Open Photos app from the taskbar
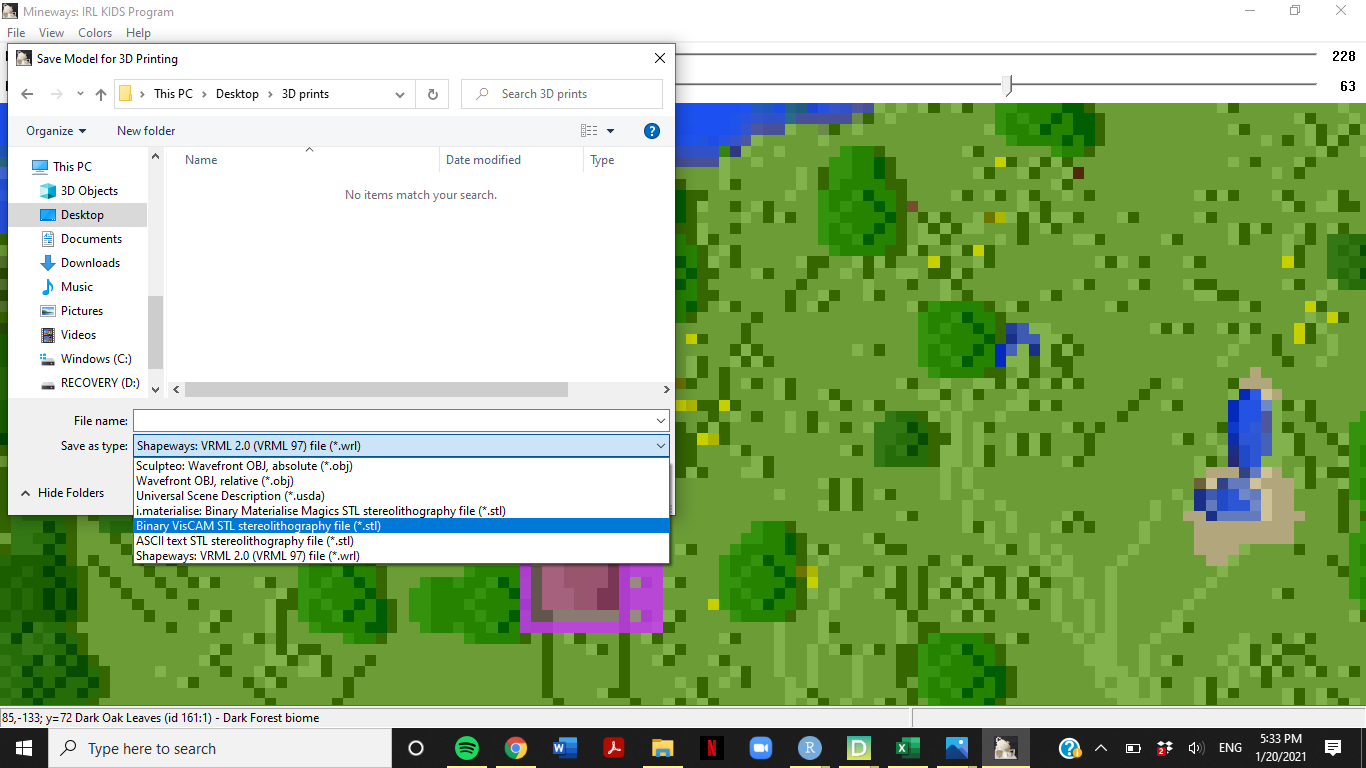The height and width of the screenshot is (768, 1366). (956, 748)
